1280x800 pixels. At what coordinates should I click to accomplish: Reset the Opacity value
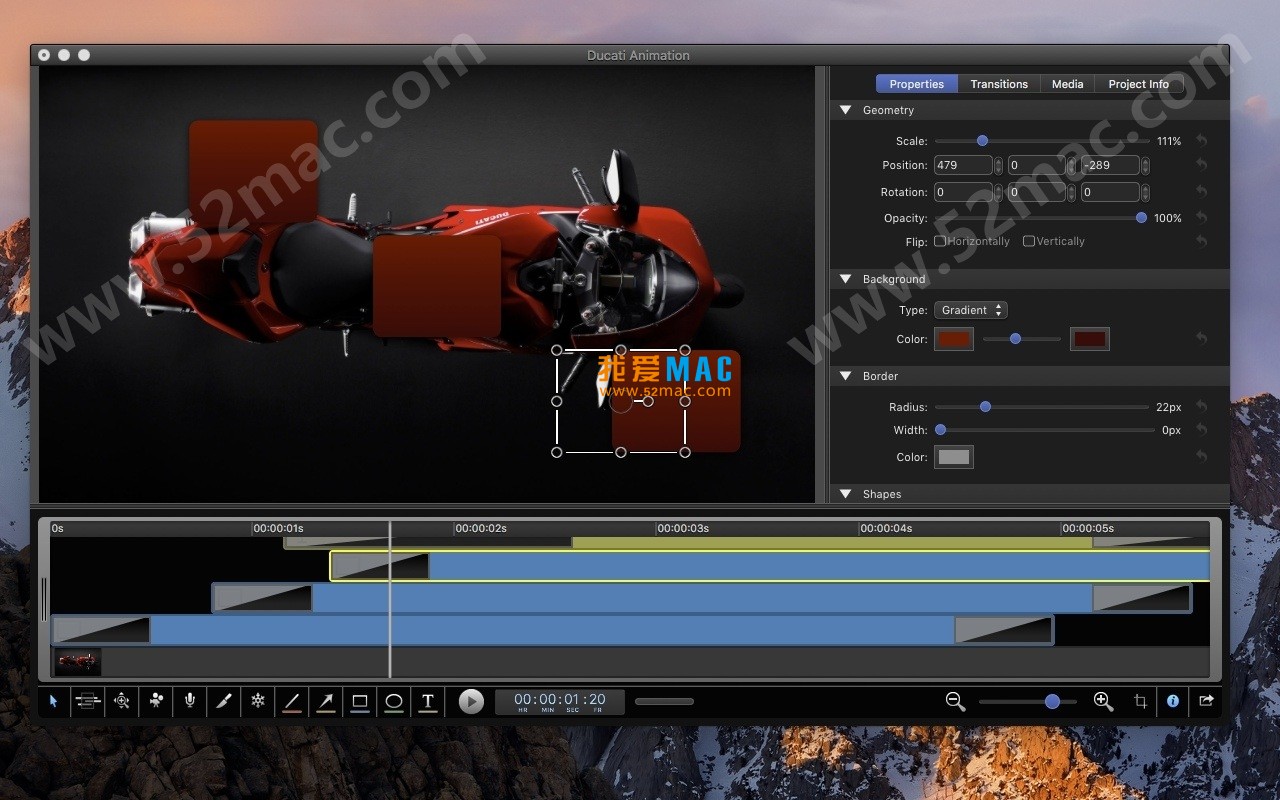click(1201, 218)
